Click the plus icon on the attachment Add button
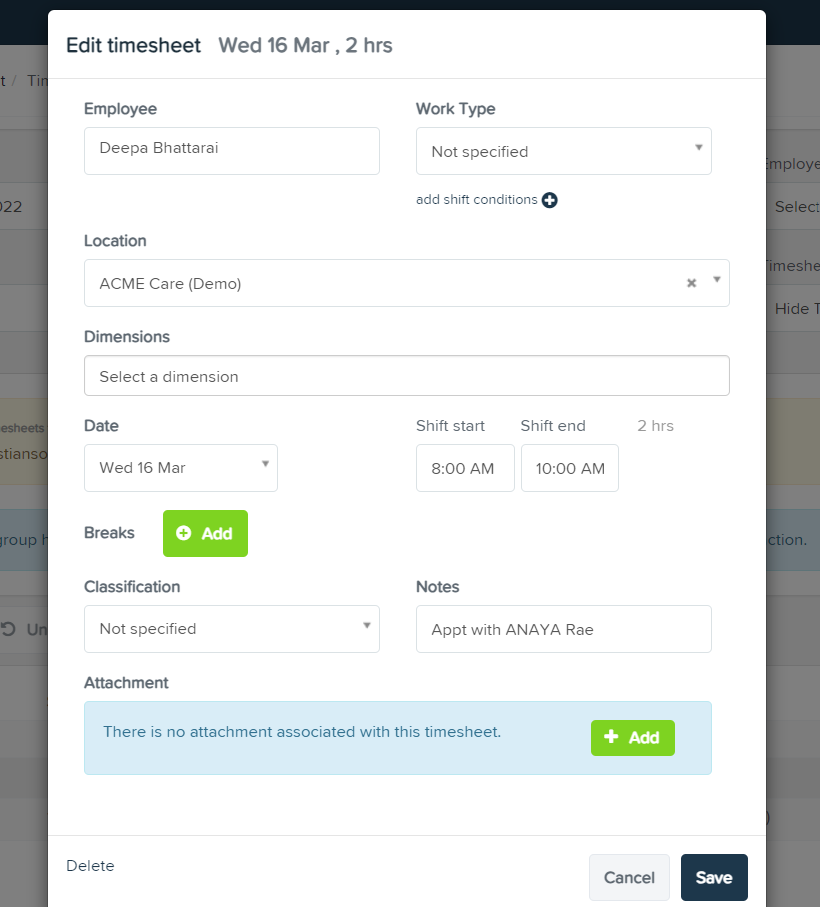This screenshot has width=820, height=907. (612, 737)
